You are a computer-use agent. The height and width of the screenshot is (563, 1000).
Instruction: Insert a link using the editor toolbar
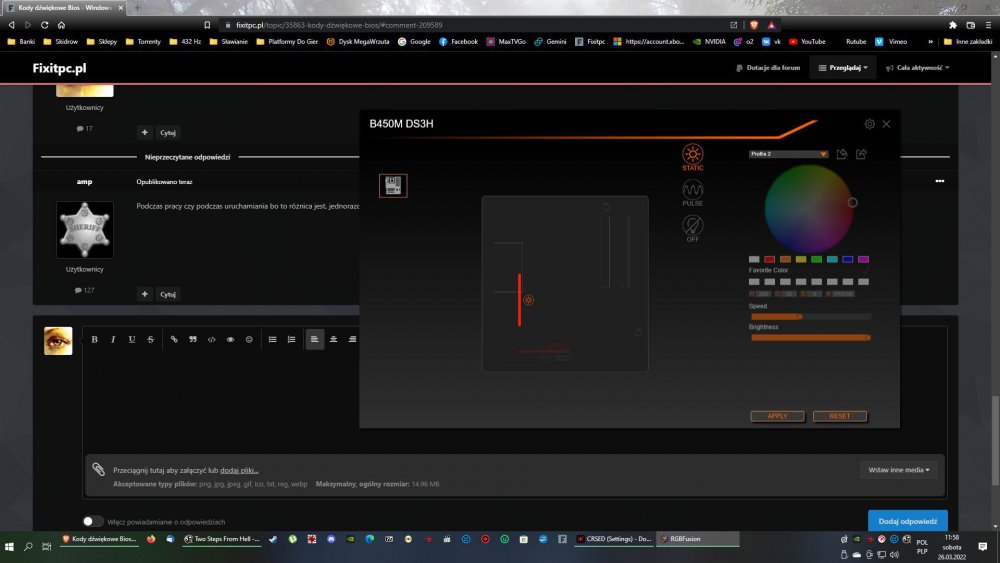173,339
